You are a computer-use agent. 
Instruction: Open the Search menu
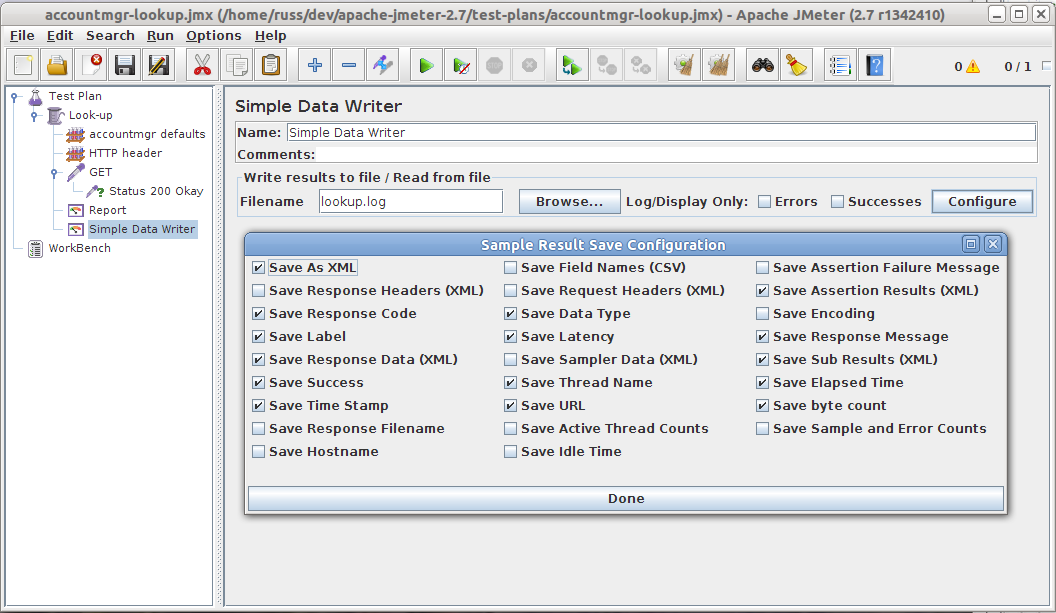click(110, 36)
